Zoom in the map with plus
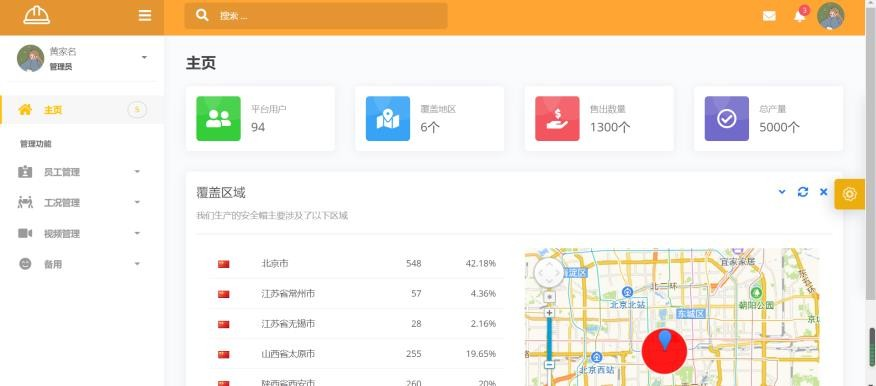Image resolution: width=876 pixels, height=386 pixels. point(549,313)
